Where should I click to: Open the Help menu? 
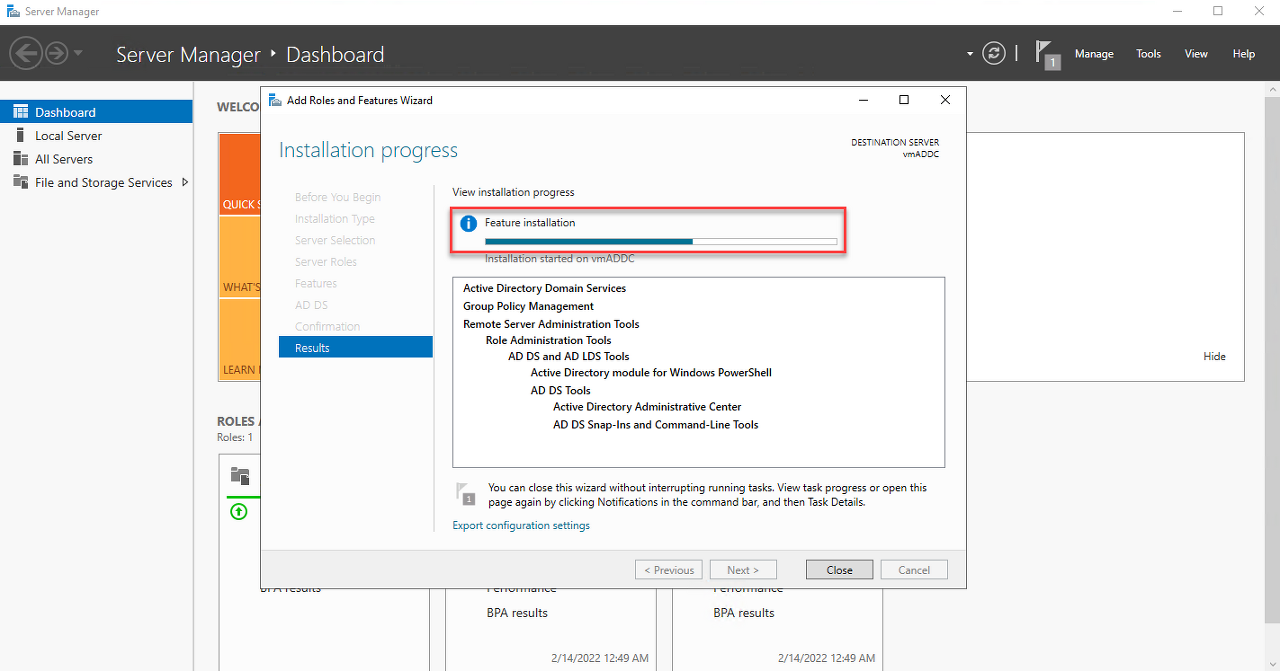click(x=1243, y=54)
